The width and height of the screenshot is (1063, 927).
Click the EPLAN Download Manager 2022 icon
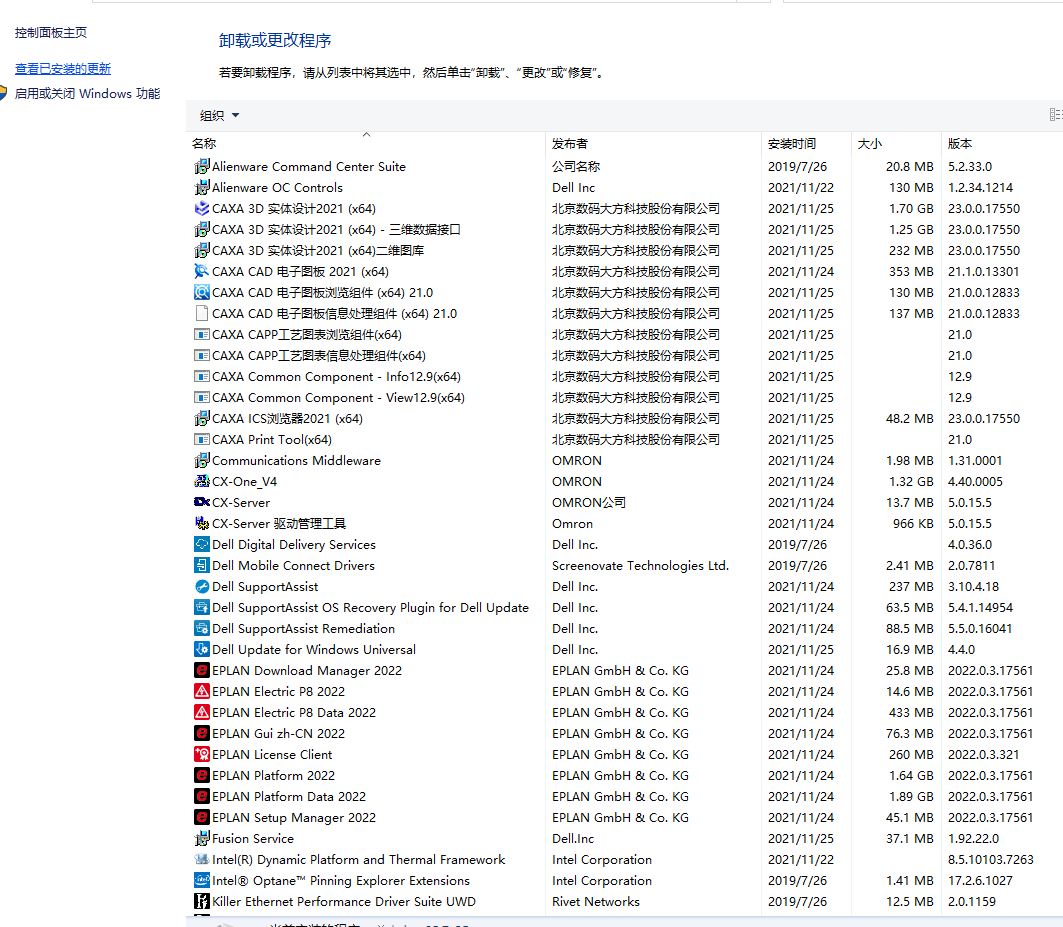[x=201, y=671]
